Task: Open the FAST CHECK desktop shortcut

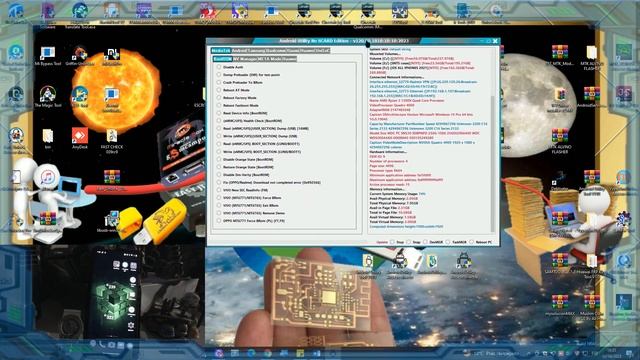Action: coord(111,141)
